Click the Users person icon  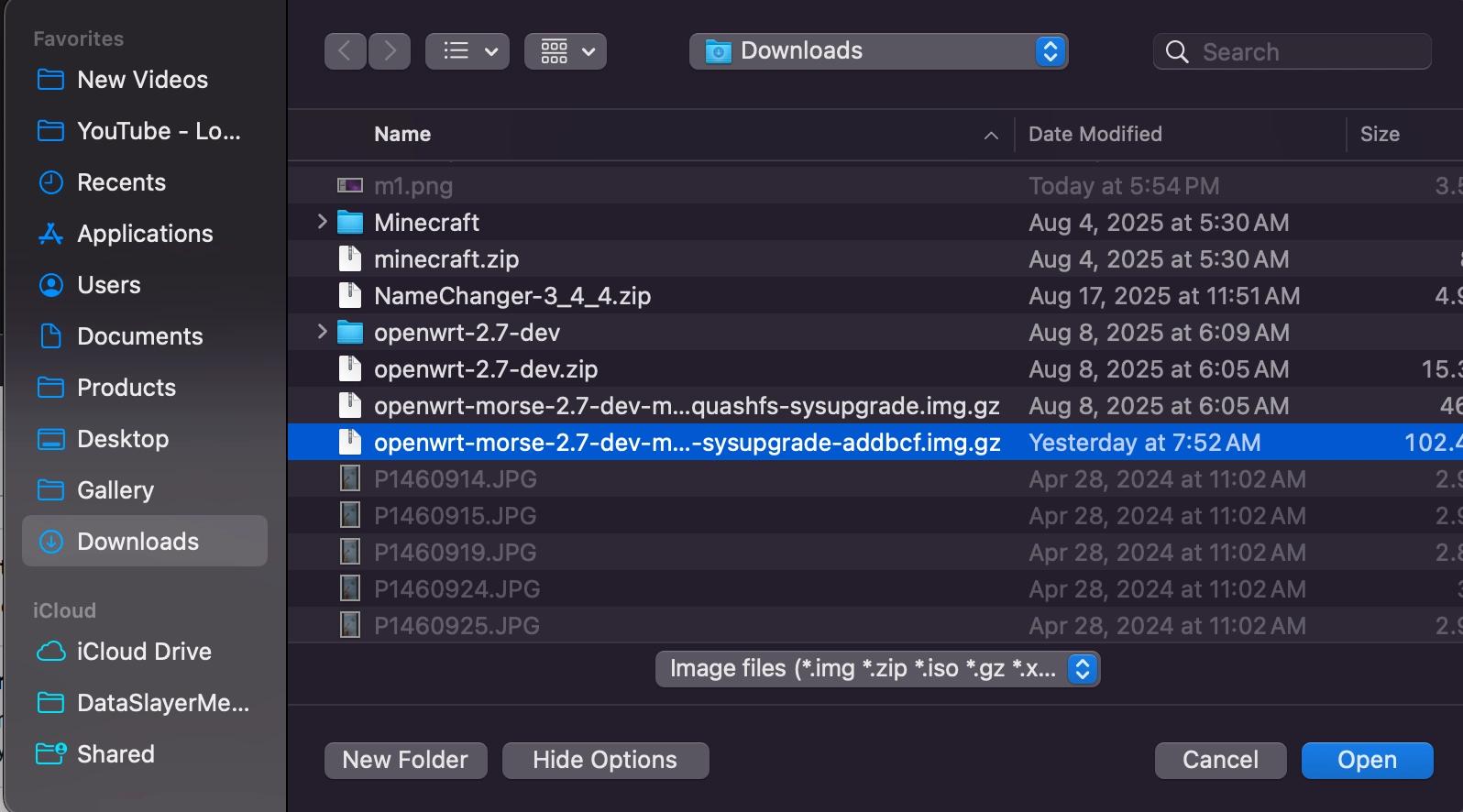click(x=51, y=285)
